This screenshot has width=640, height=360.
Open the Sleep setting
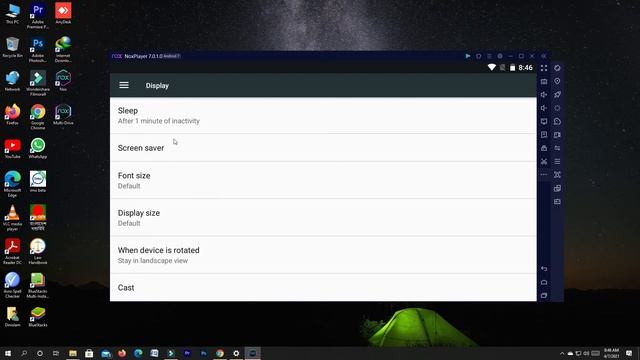[x=323, y=116]
